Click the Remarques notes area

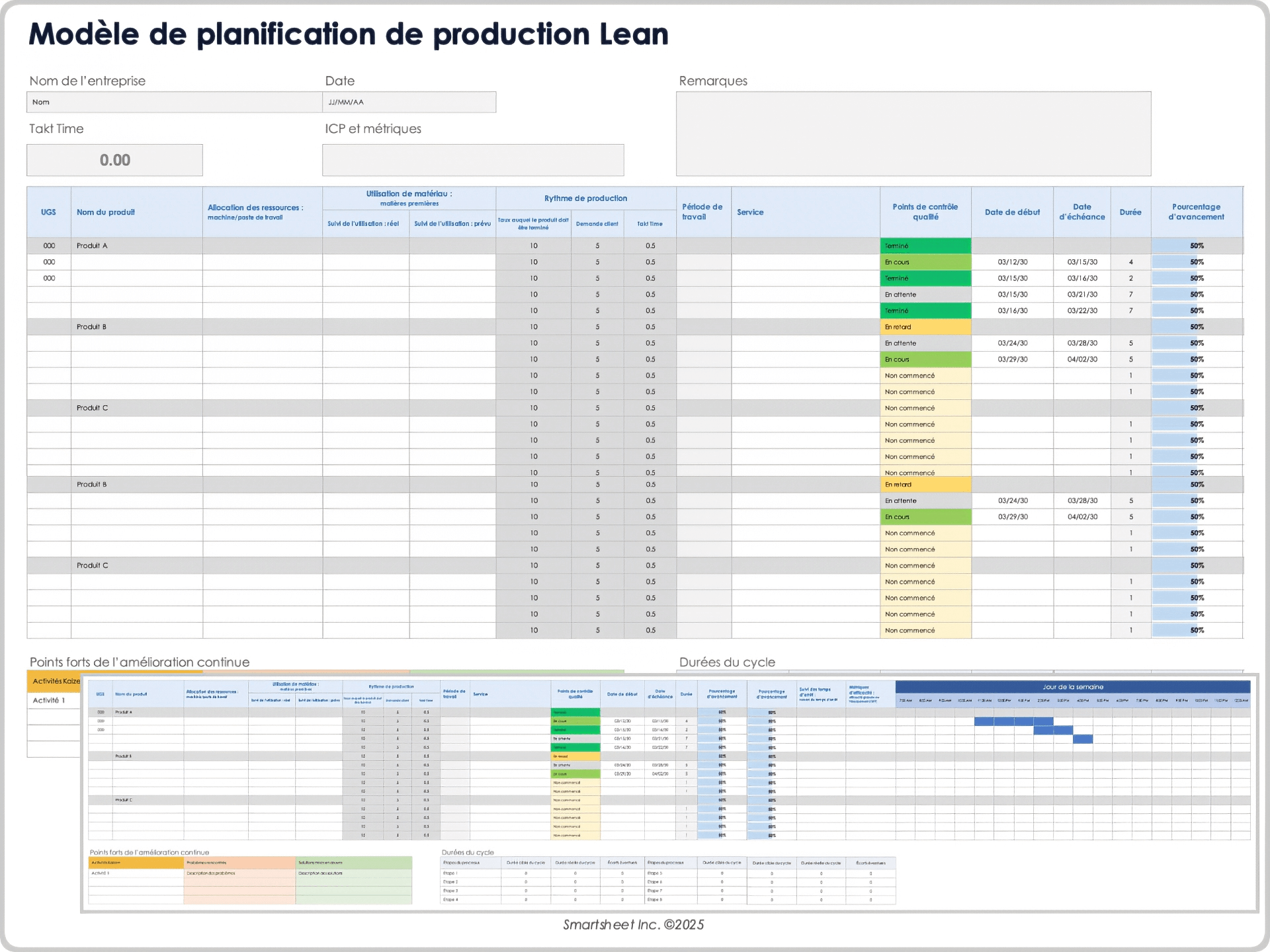[x=913, y=132]
